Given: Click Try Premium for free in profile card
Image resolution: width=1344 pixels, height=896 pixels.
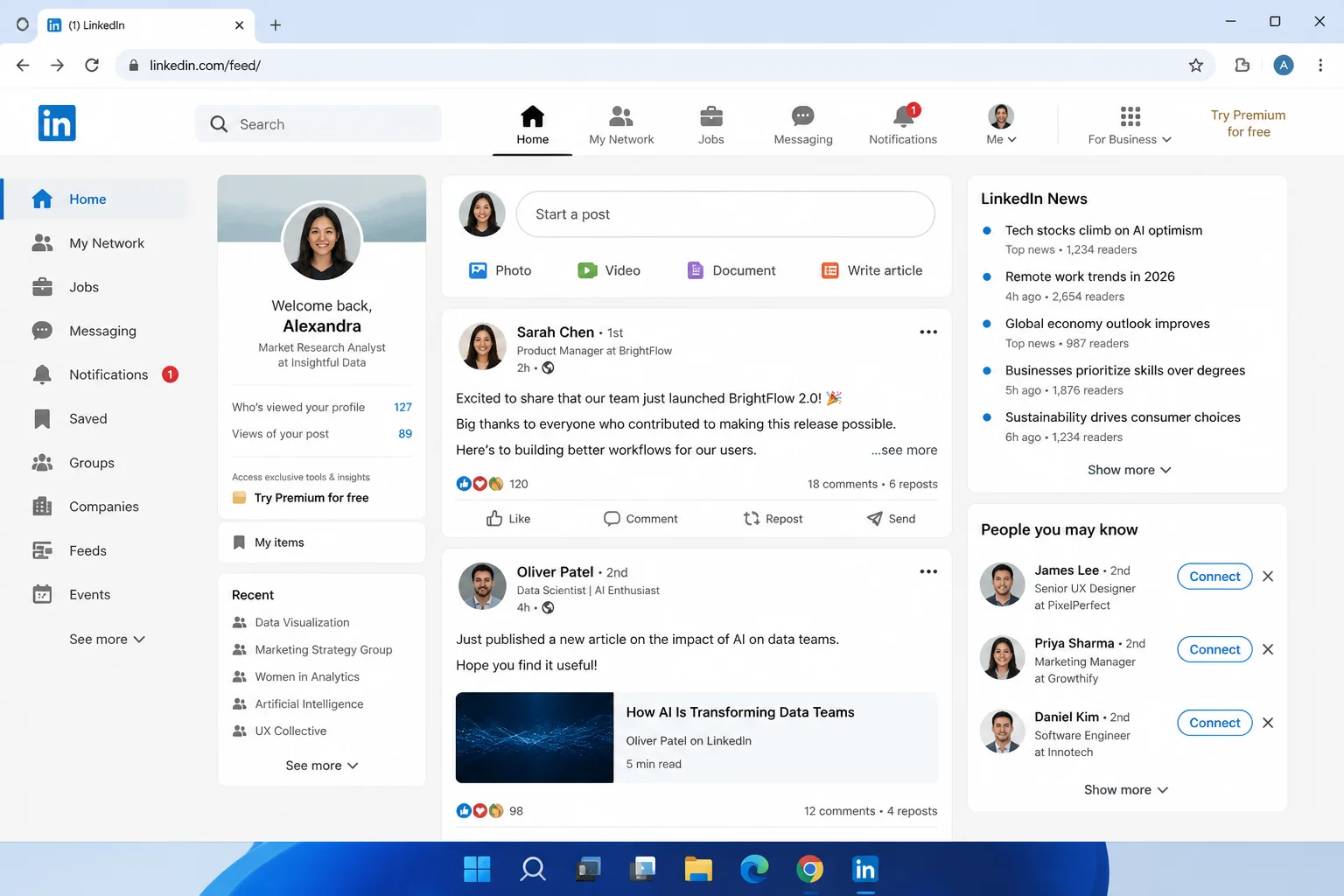Looking at the screenshot, I should tap(300, 498).
